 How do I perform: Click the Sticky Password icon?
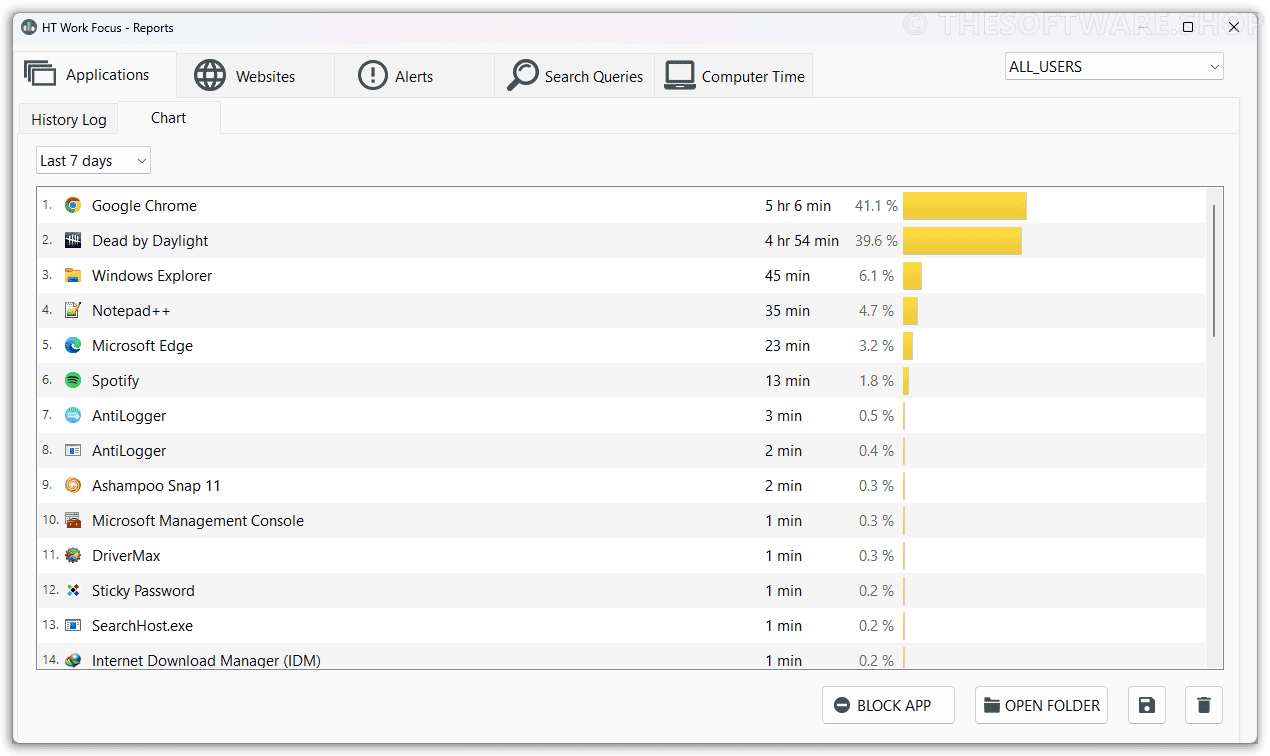73,591
